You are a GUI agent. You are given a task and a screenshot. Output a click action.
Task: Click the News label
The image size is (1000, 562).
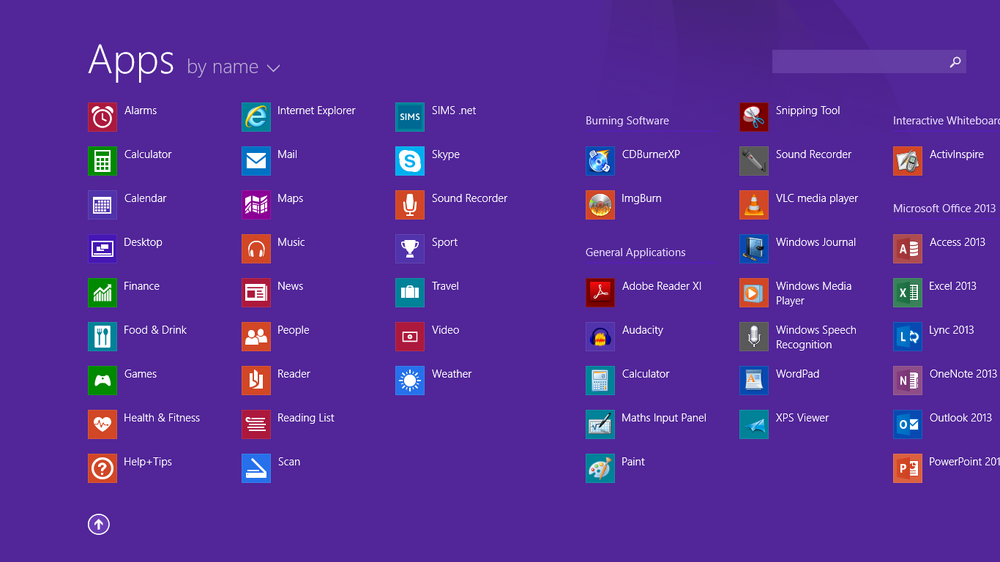290,286
